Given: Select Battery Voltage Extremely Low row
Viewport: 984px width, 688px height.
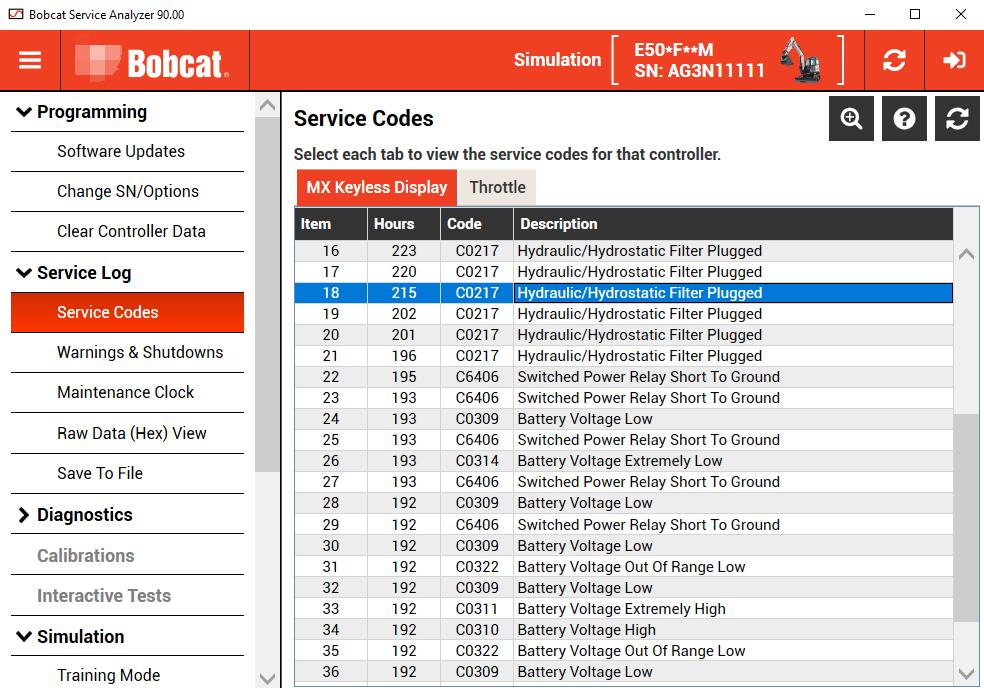Looking at the screenshot, I should (624, 461).
